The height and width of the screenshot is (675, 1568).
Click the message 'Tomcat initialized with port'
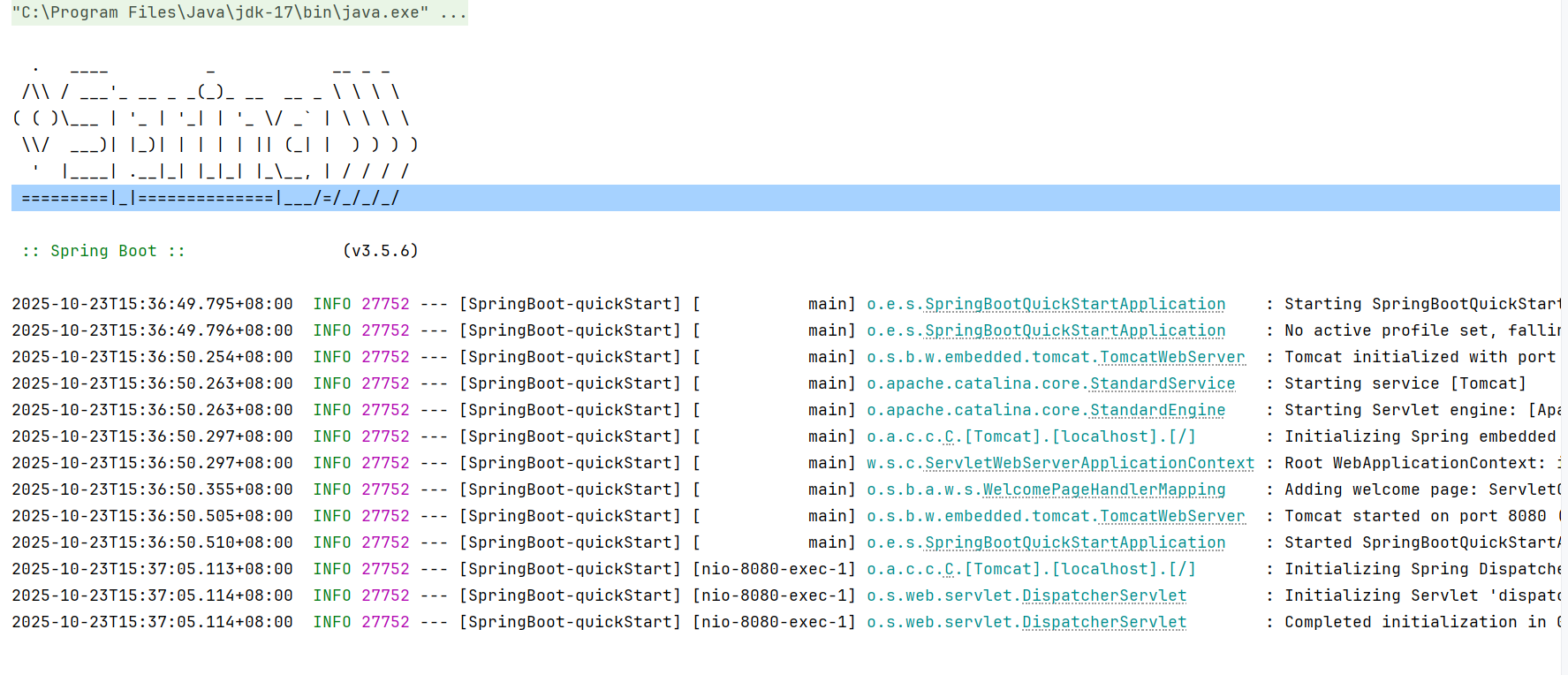pos(1420,357)
